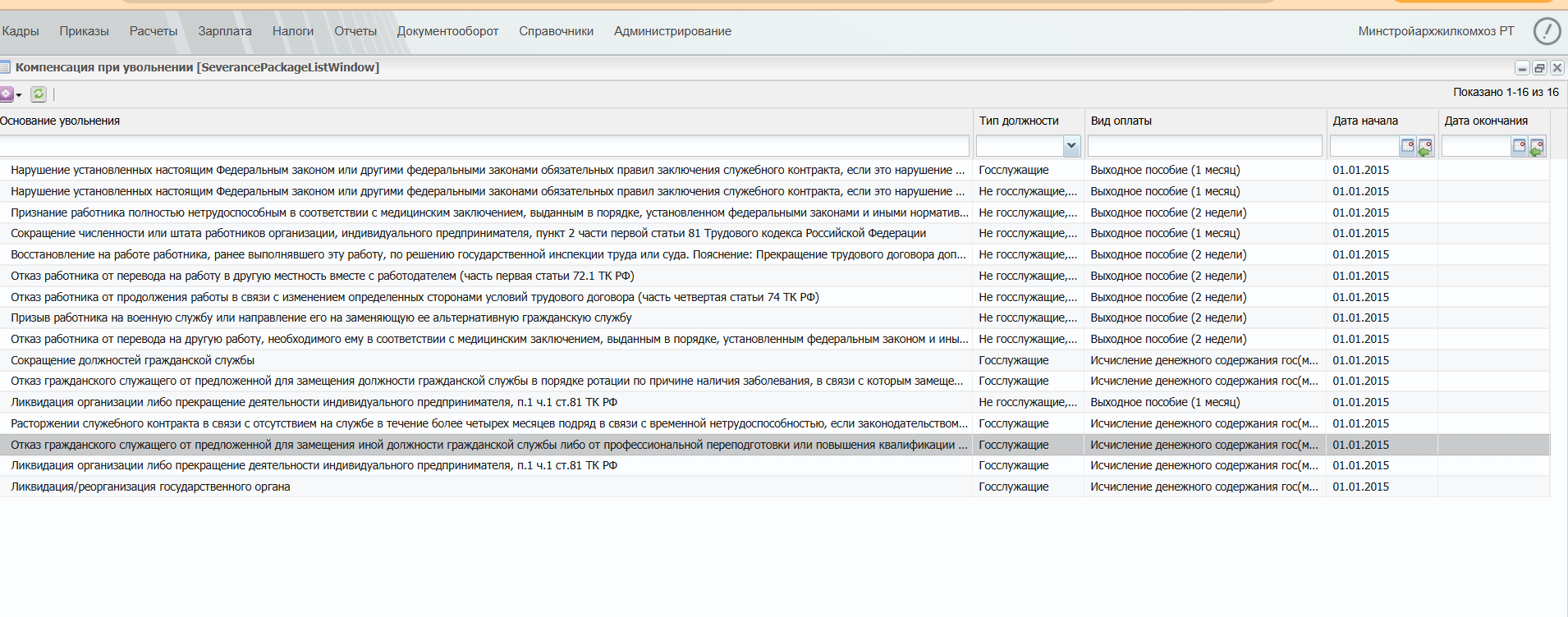Select row Сокращение должностей гражданской службы
This screenshot has height=617, width=1568.
tap(775, 360)
